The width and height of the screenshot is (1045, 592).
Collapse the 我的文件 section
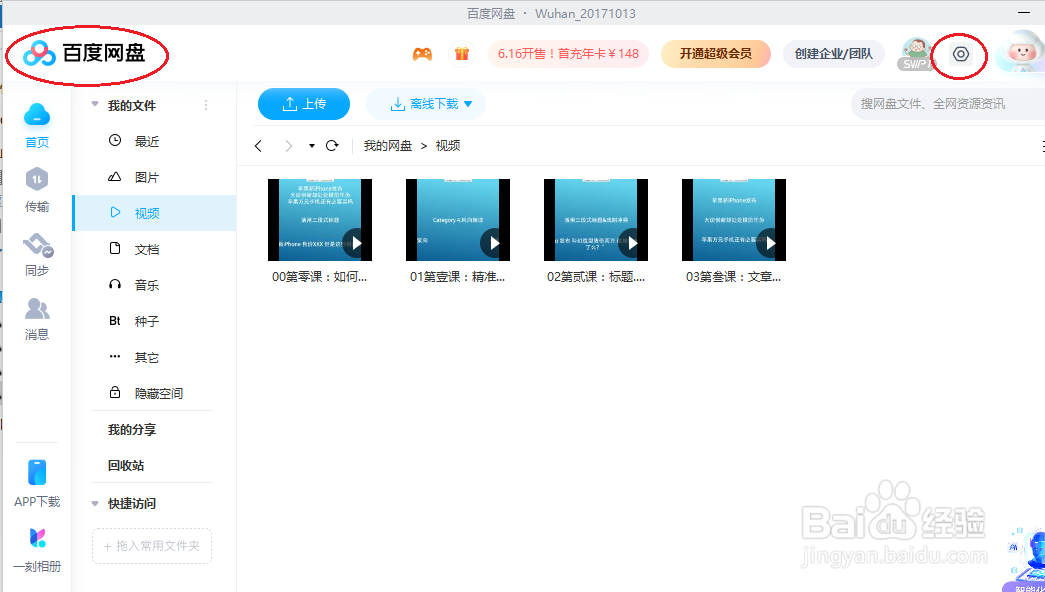coord(95,105)
